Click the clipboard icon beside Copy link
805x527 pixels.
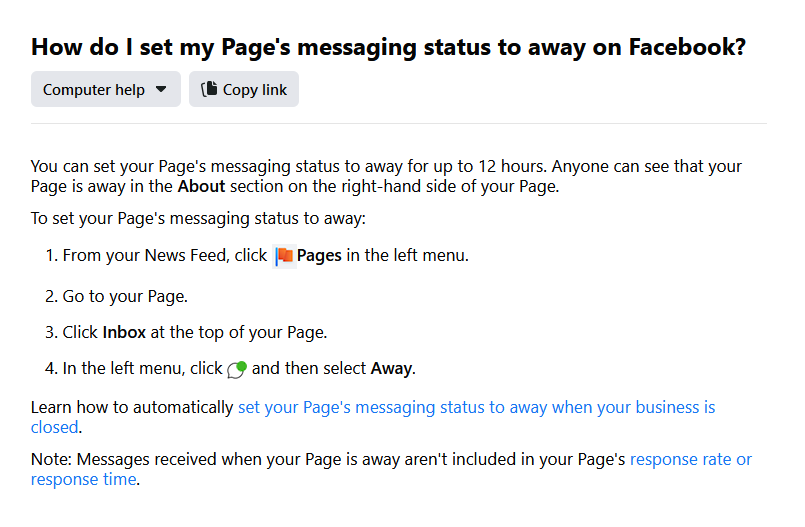pos(209,89)
